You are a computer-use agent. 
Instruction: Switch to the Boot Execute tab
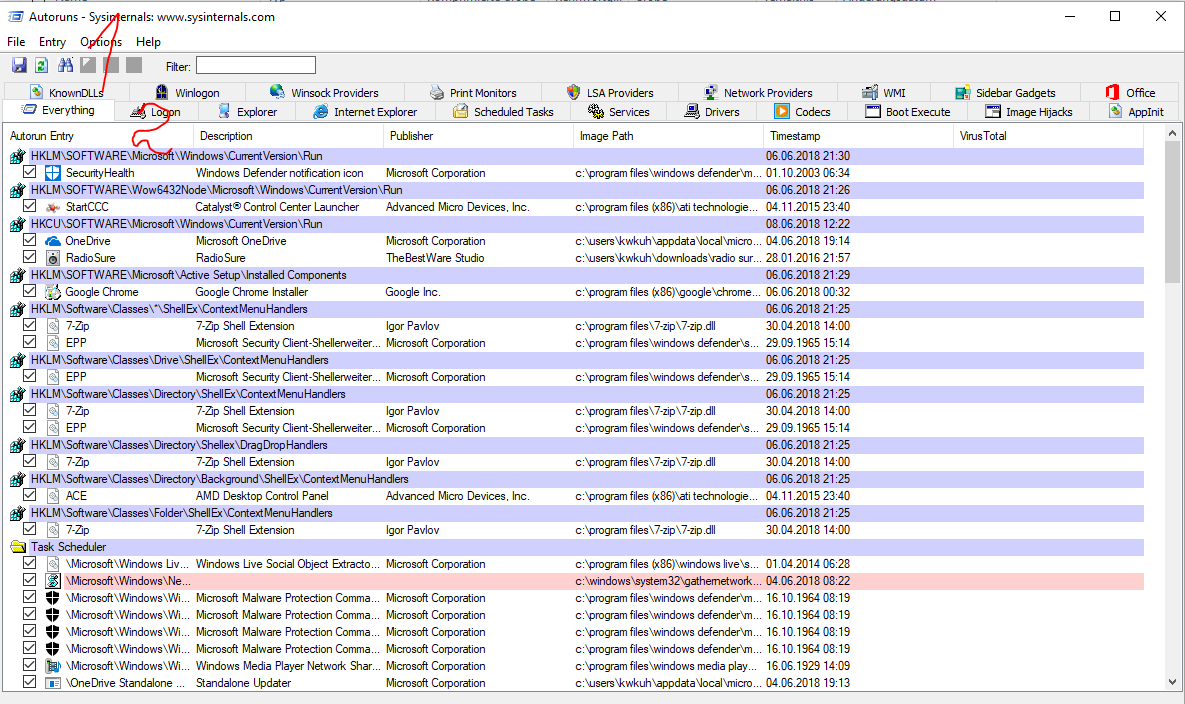[x=908, y=112]
